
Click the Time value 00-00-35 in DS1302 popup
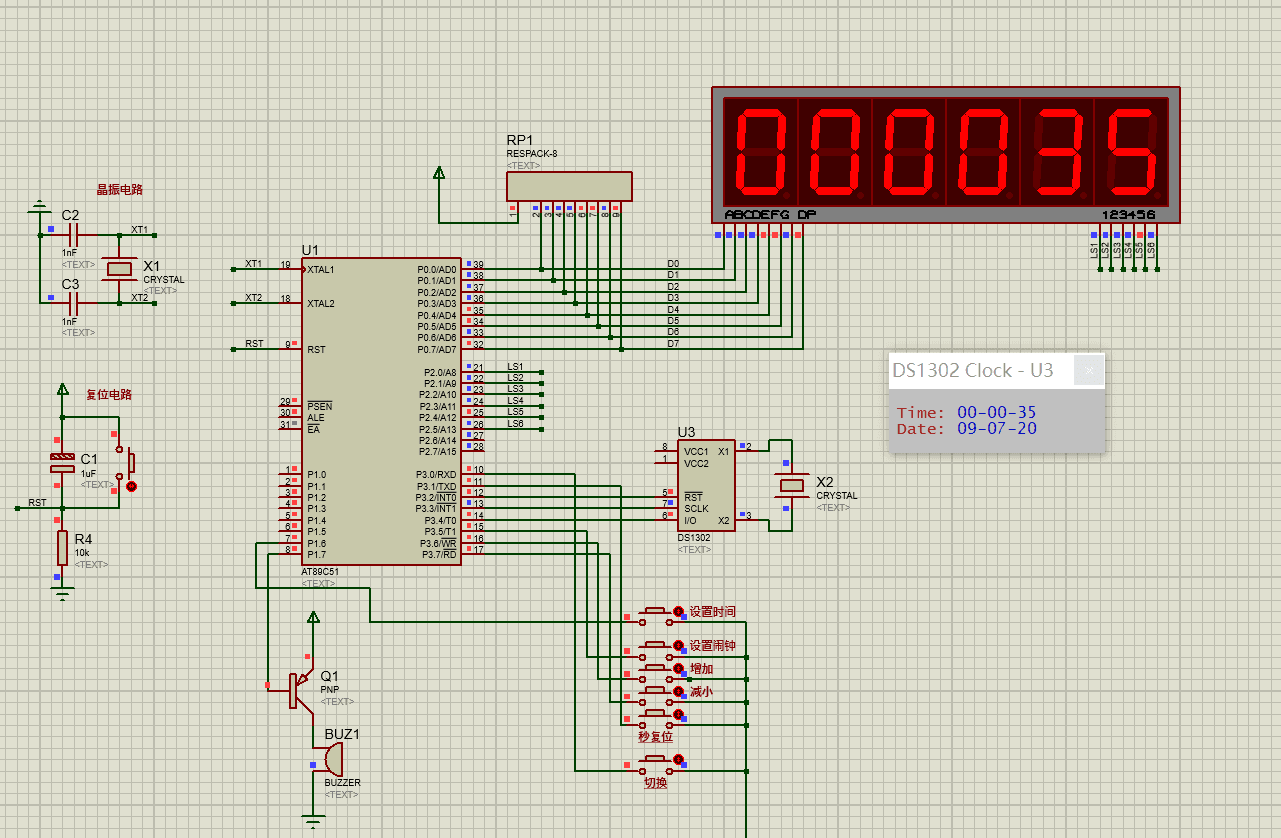[x=997, y=412]
